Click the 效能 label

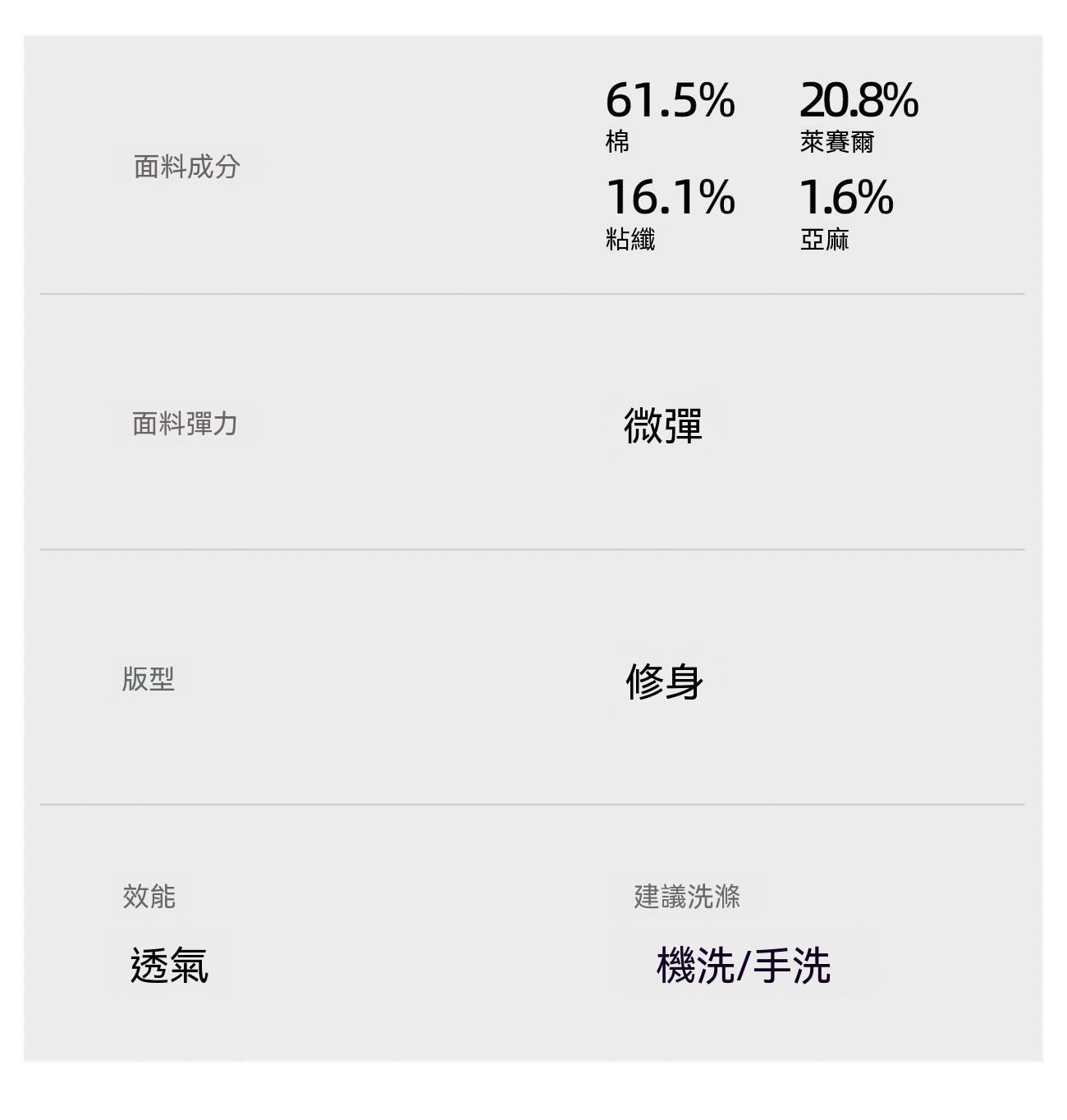point(149,896)
